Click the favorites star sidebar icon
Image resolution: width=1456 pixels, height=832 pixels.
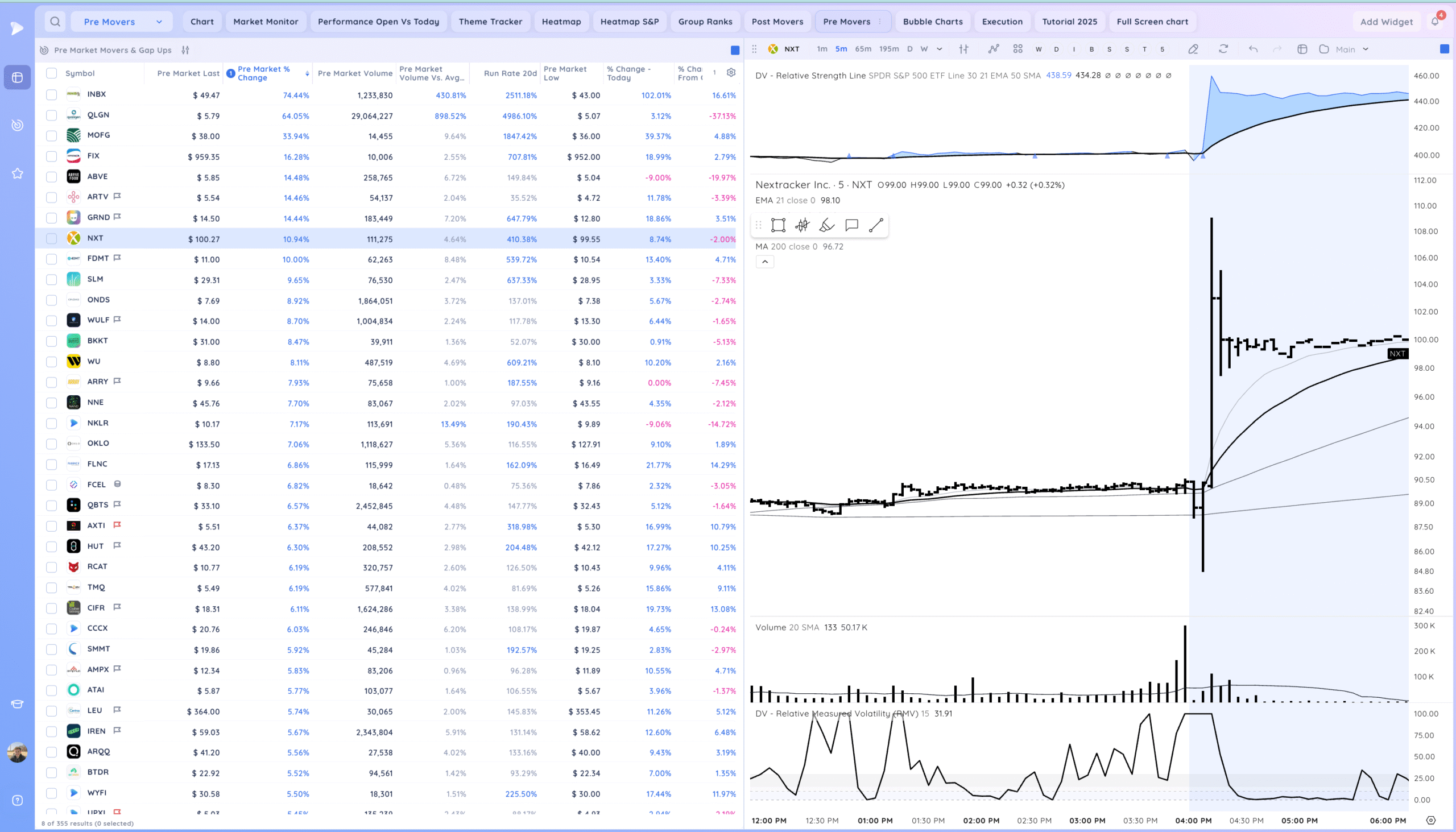(17, 173)
